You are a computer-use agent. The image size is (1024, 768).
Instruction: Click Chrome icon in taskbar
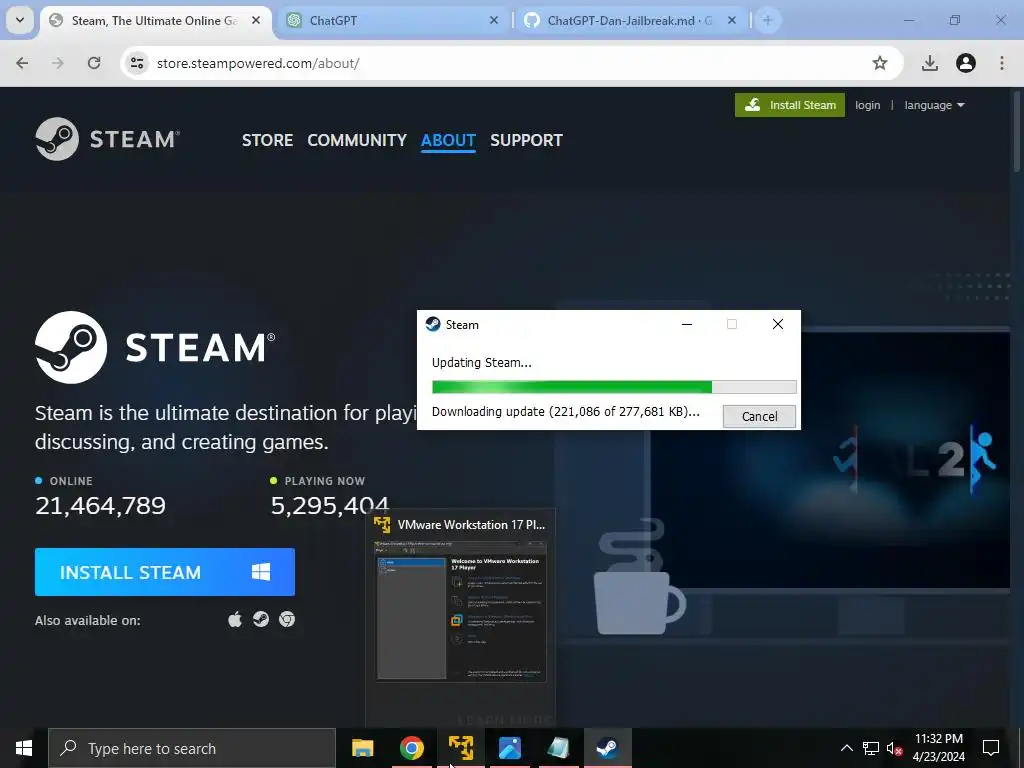pos(411,748)
